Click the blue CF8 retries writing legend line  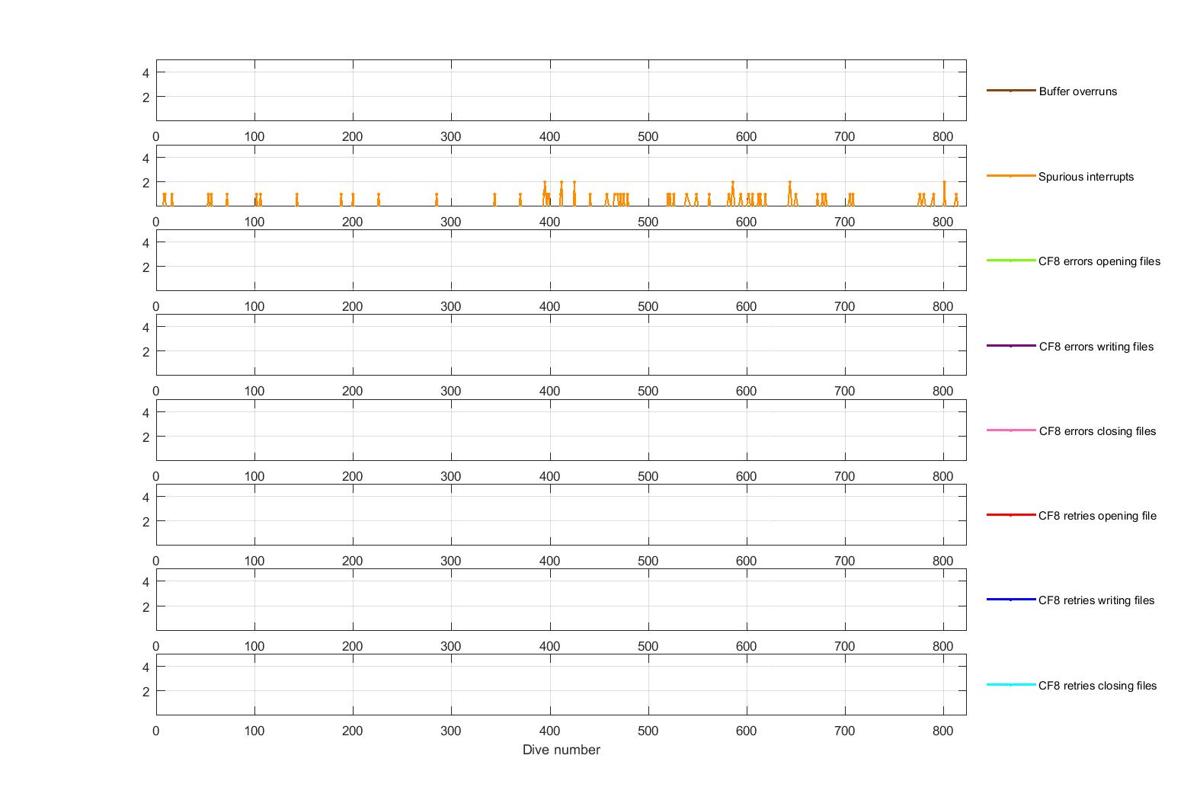coord(1011,600)
